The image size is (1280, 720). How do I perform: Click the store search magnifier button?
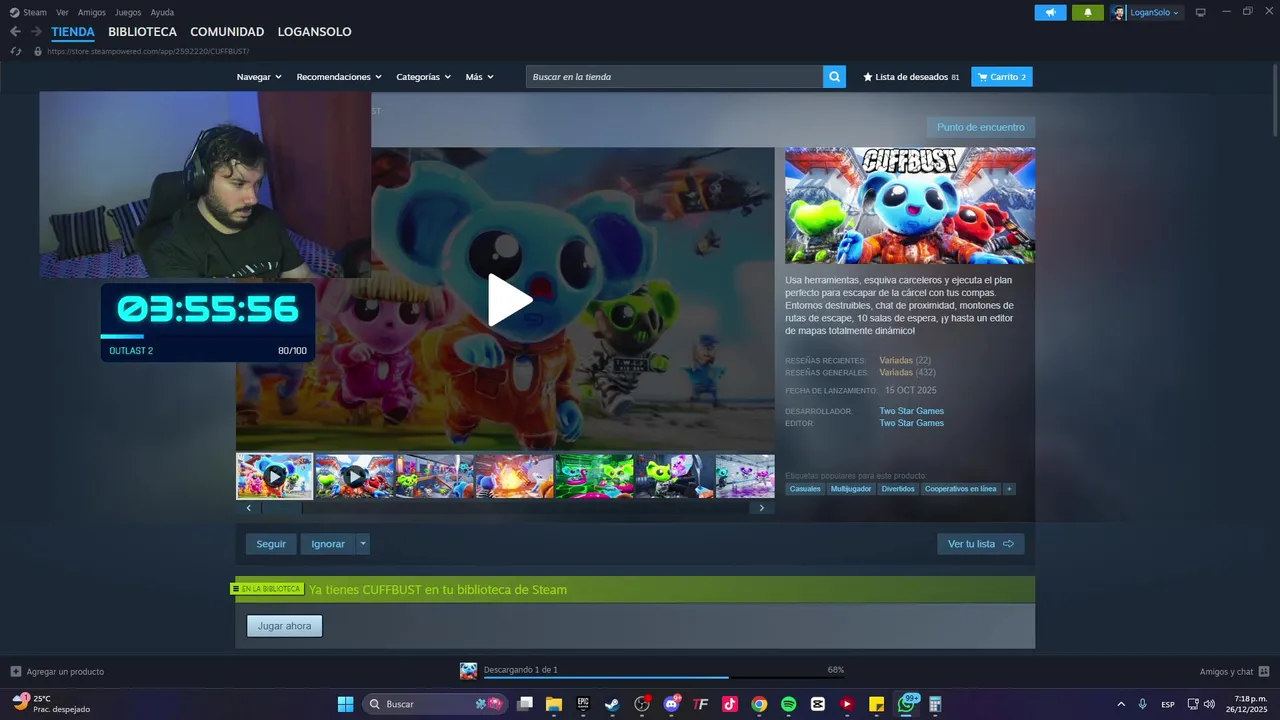coord(834,77)
